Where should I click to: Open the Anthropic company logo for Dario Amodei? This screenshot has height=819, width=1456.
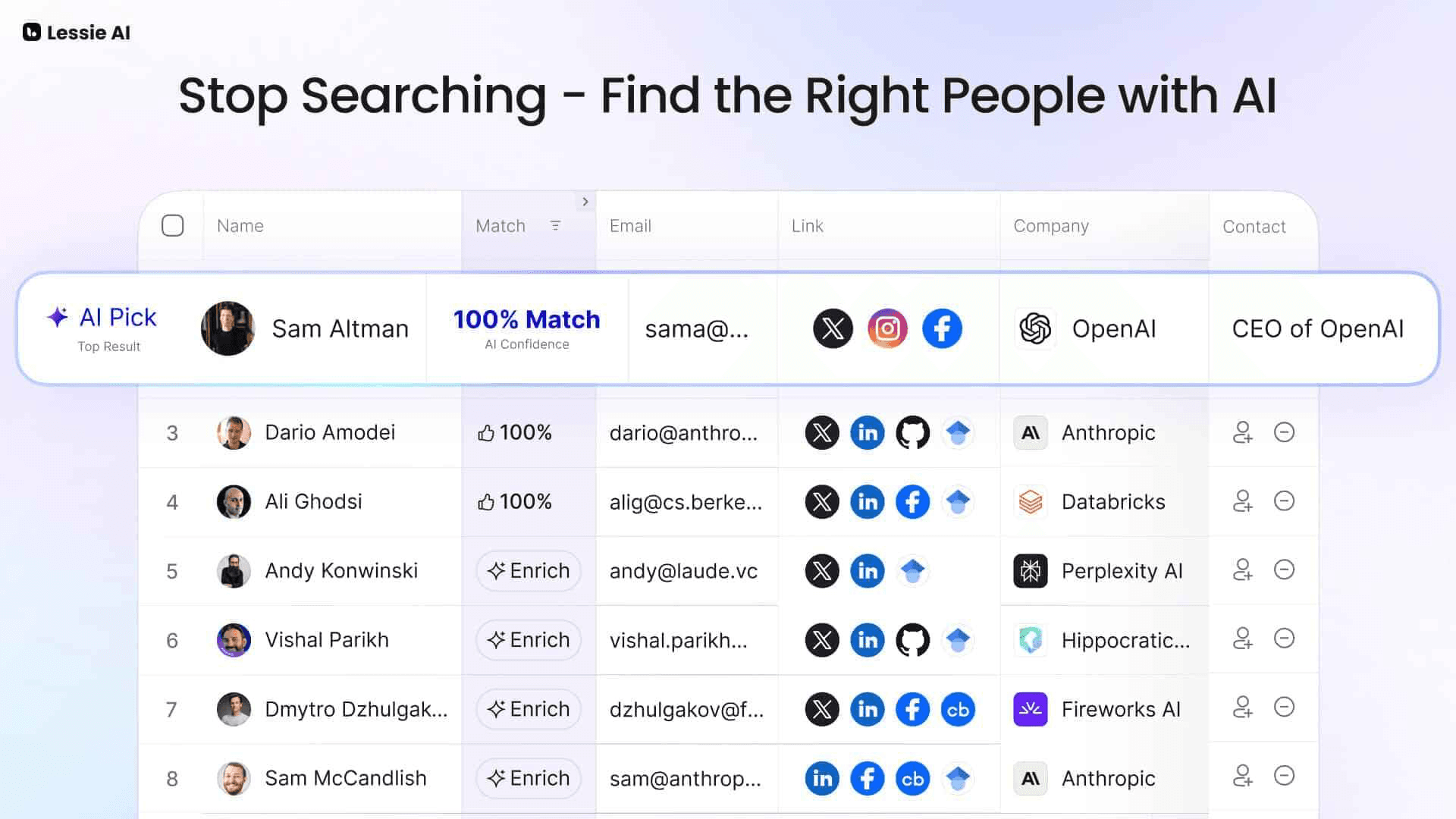click(1029, 432)
